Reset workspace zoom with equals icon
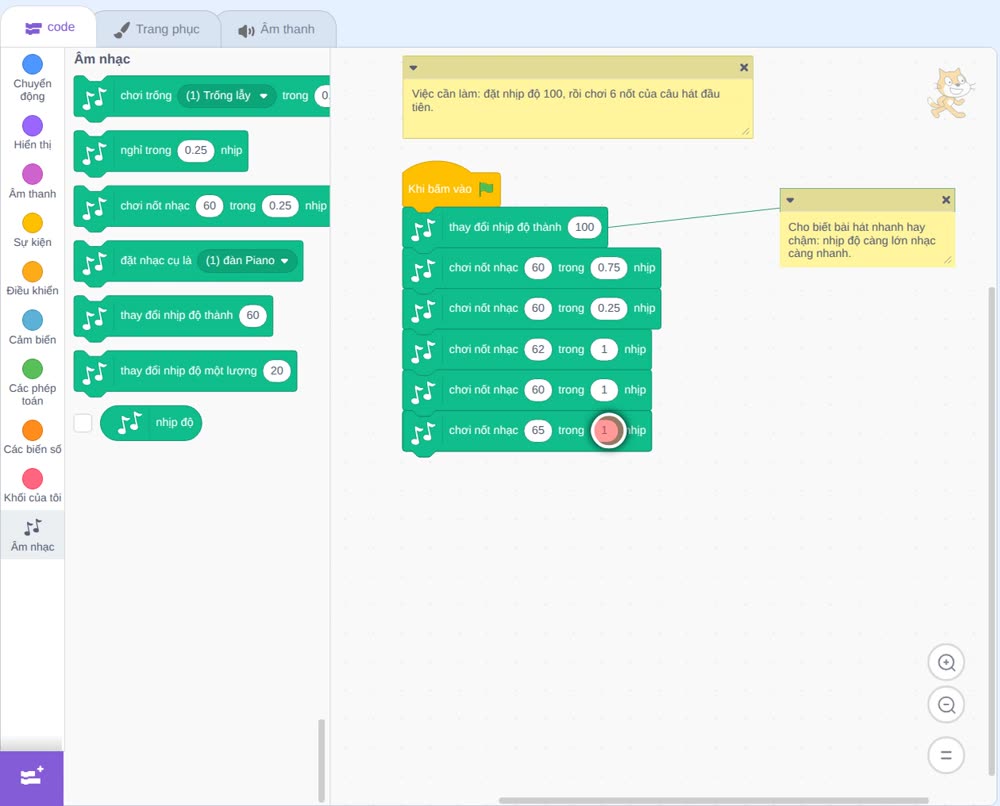The image size is (1000, 806). click(946, 755)
